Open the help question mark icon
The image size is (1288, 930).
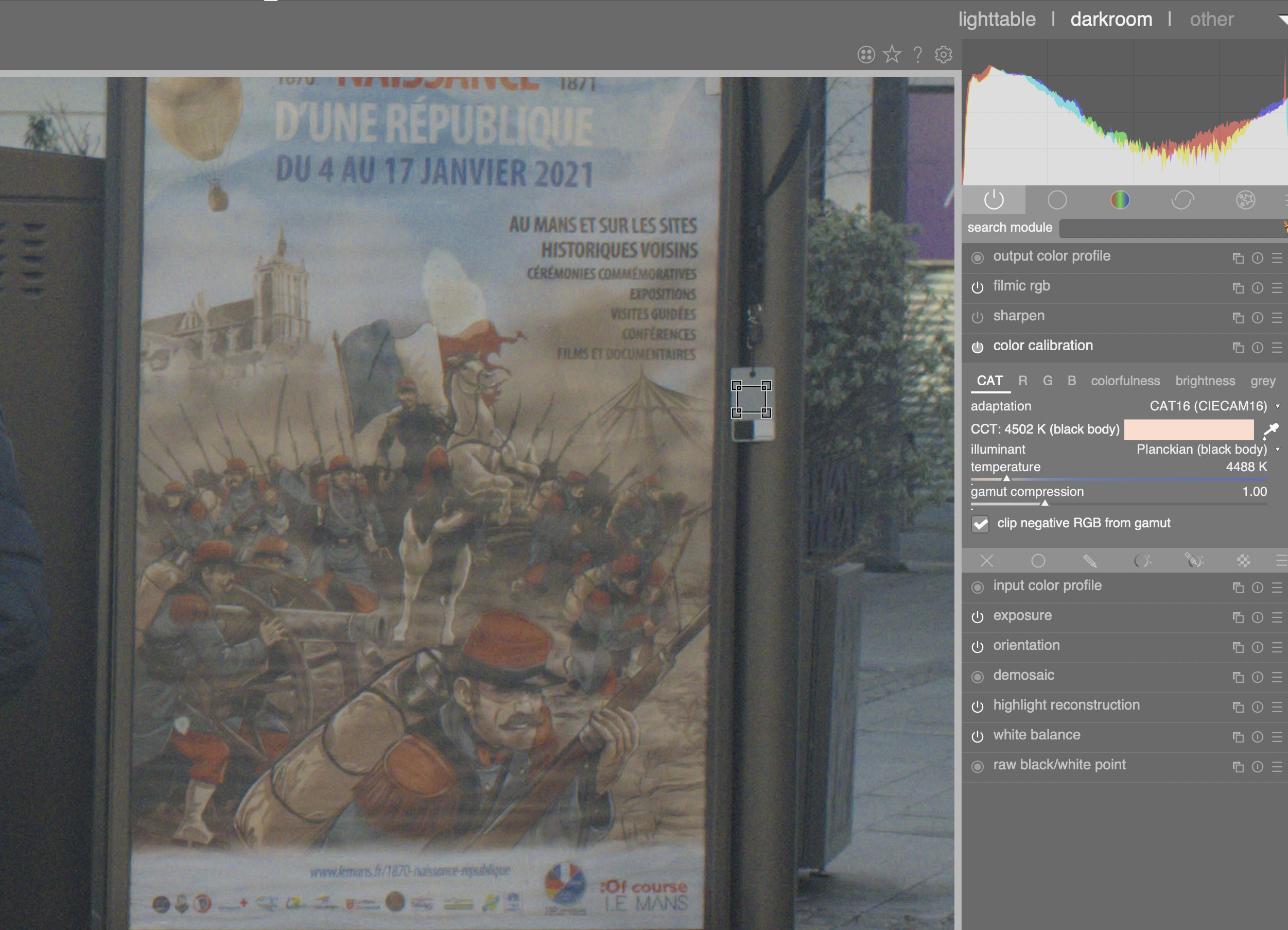918,55
